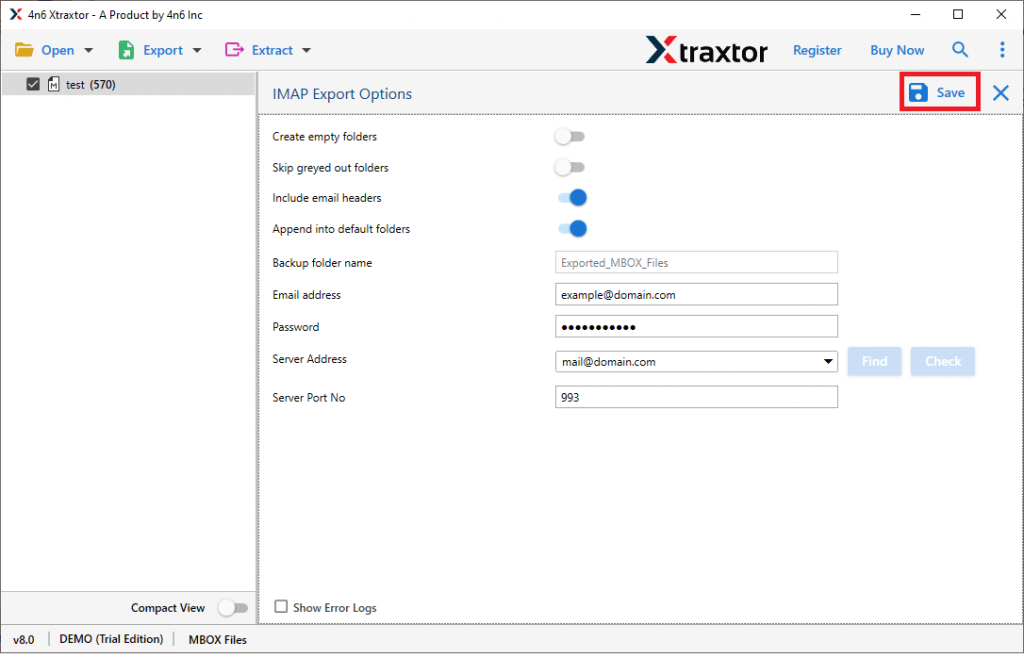Enable the Create empty folders toggle
The image size is (1024, 658).
coord(570,136)
